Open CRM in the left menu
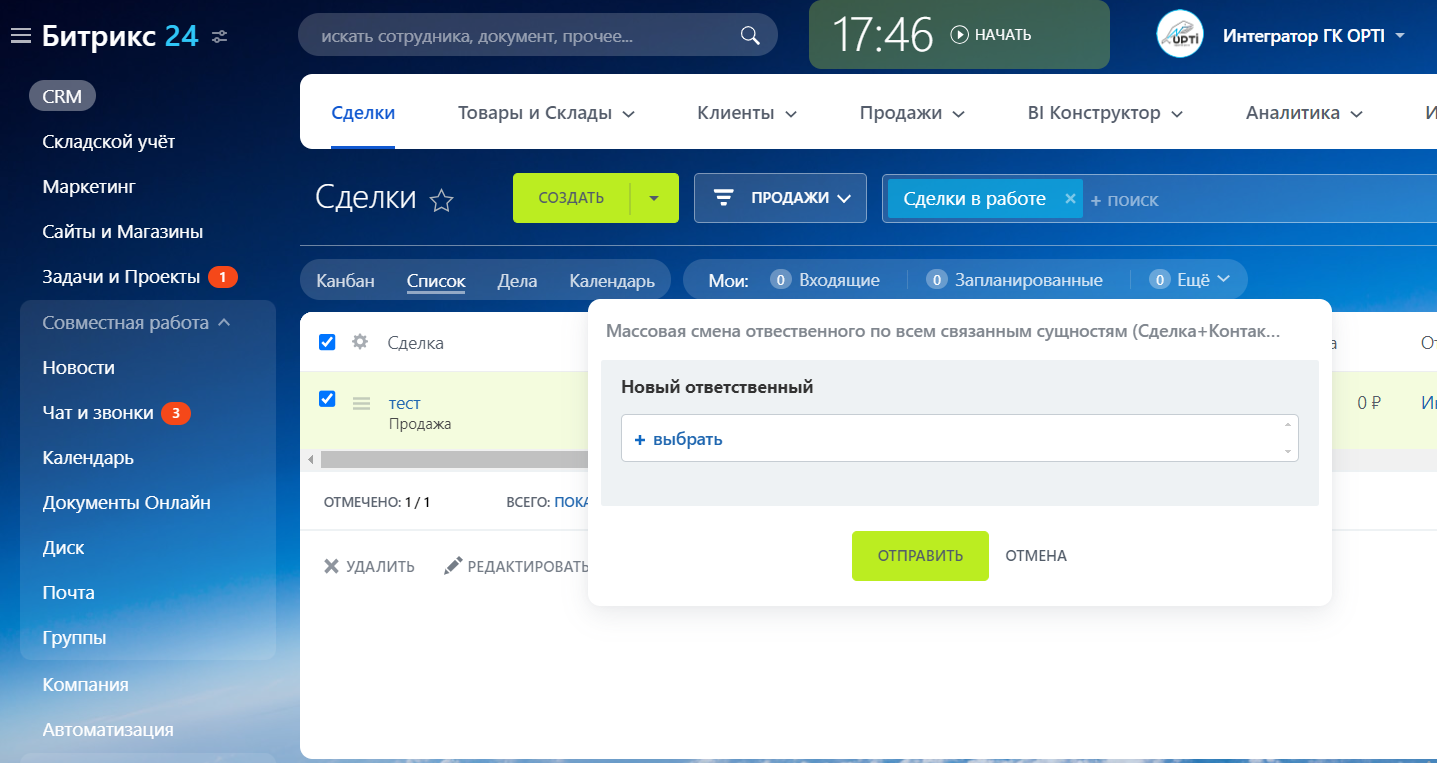1437x763 pixels. [x=63, y=97]
